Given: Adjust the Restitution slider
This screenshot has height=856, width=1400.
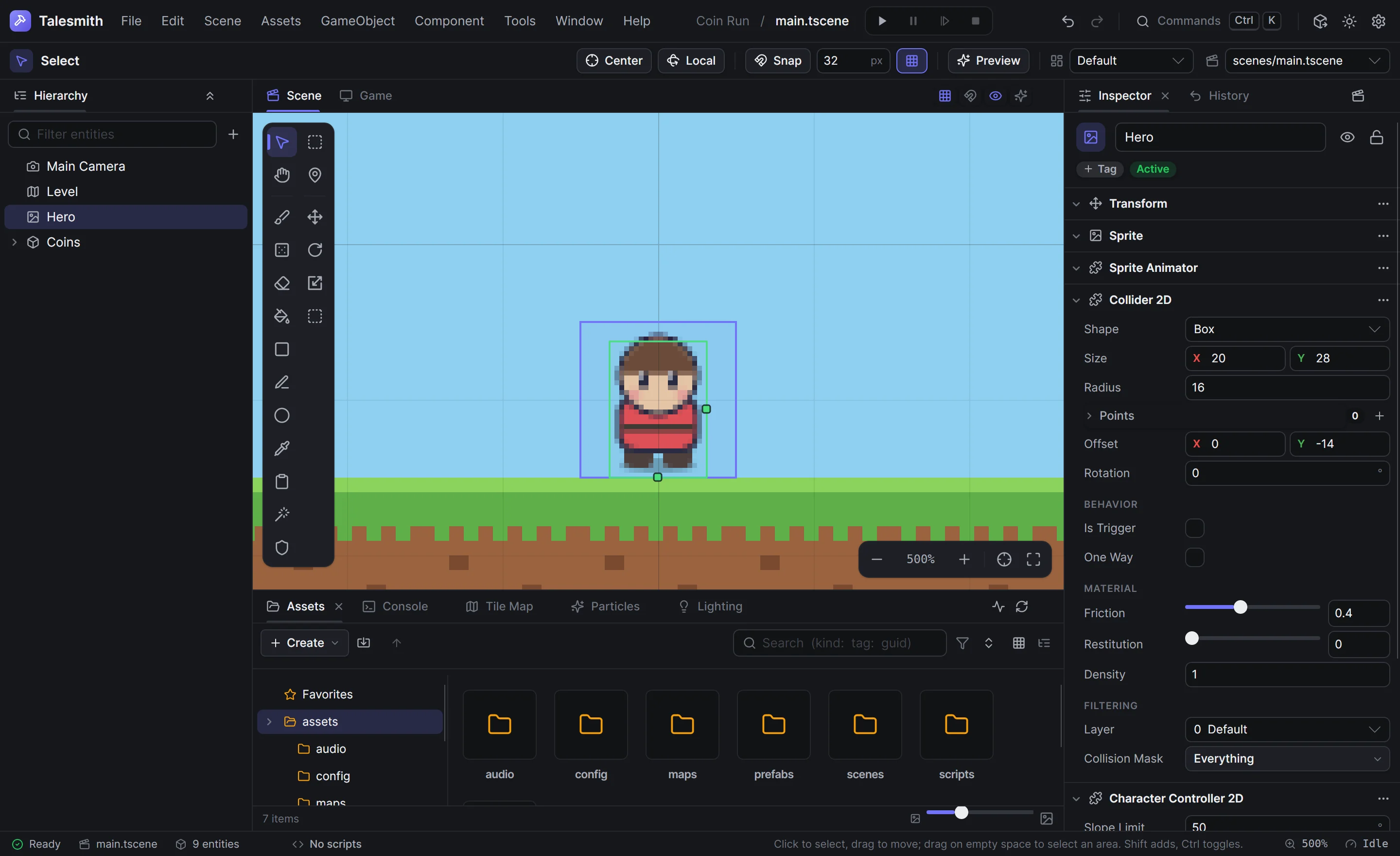Looking at the screenshot, I should coord(1252,639).
